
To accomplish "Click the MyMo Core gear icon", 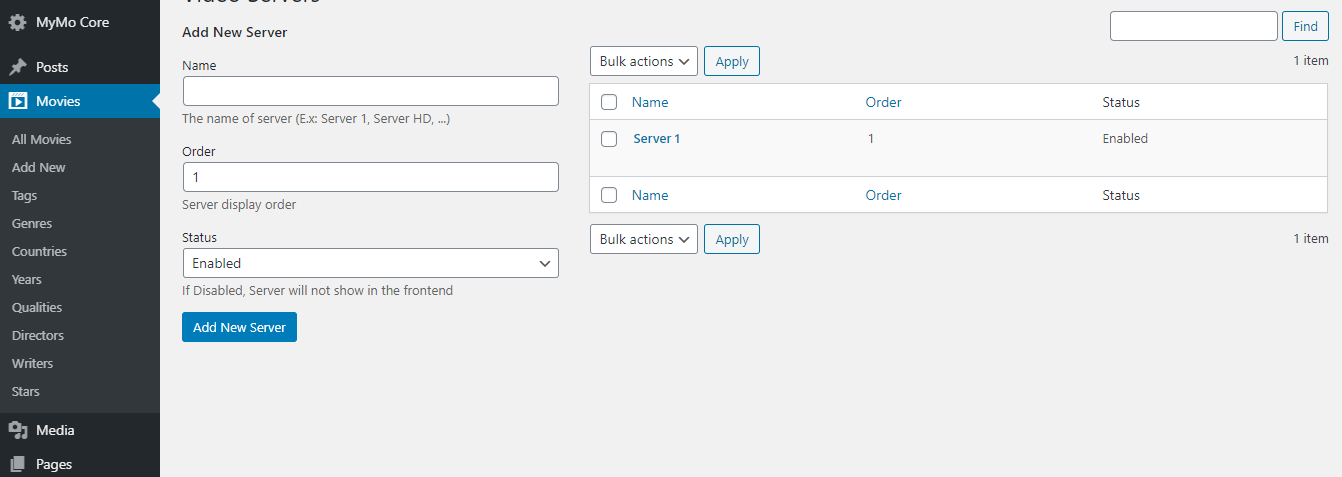I will pyautogui.click(x=17, y=22).
